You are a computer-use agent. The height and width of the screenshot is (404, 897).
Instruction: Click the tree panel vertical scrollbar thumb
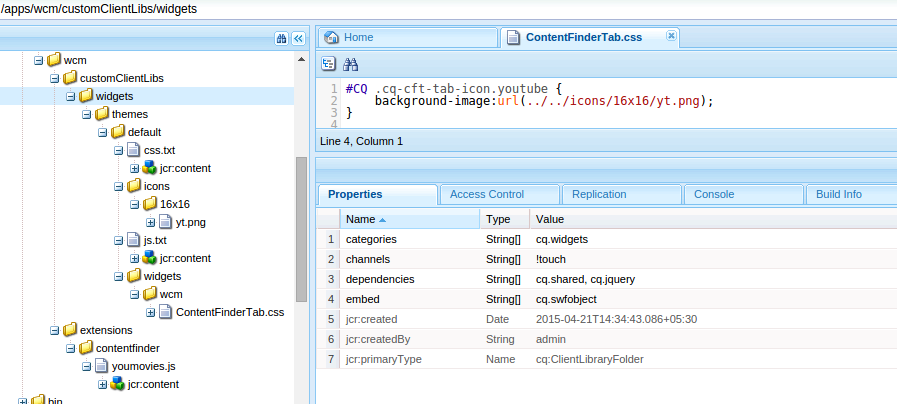[x=301, y=229]
